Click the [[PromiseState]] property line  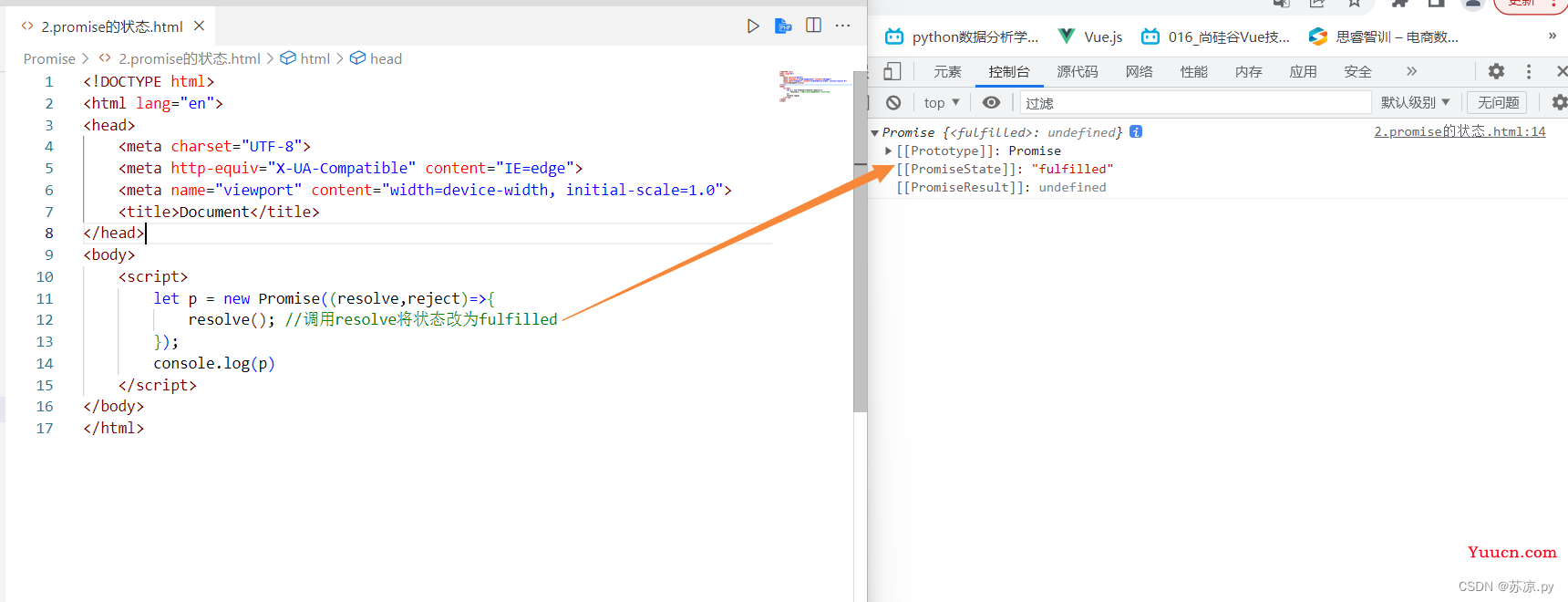[x=1005, y=170]
